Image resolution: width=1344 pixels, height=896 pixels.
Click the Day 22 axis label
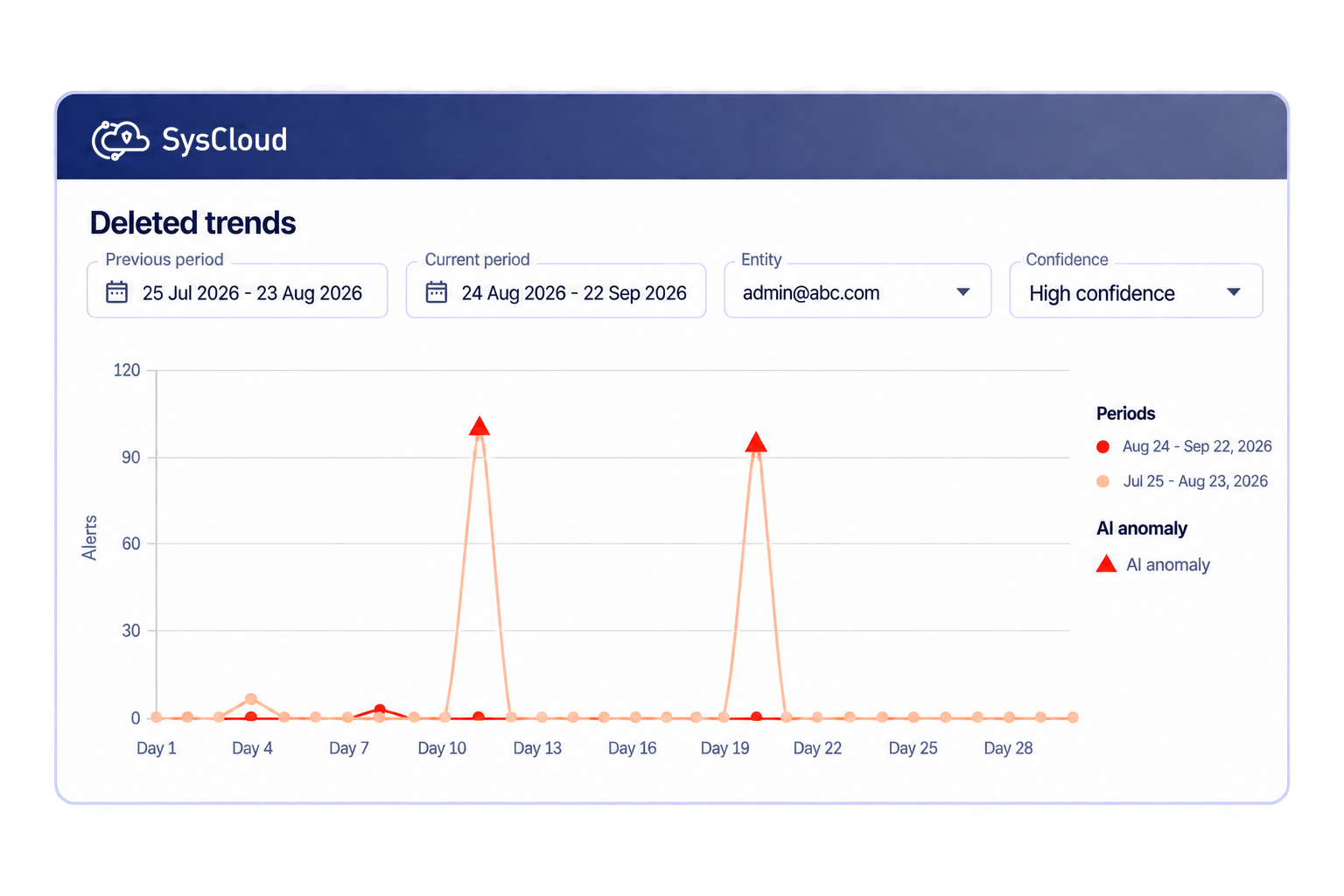817,748
